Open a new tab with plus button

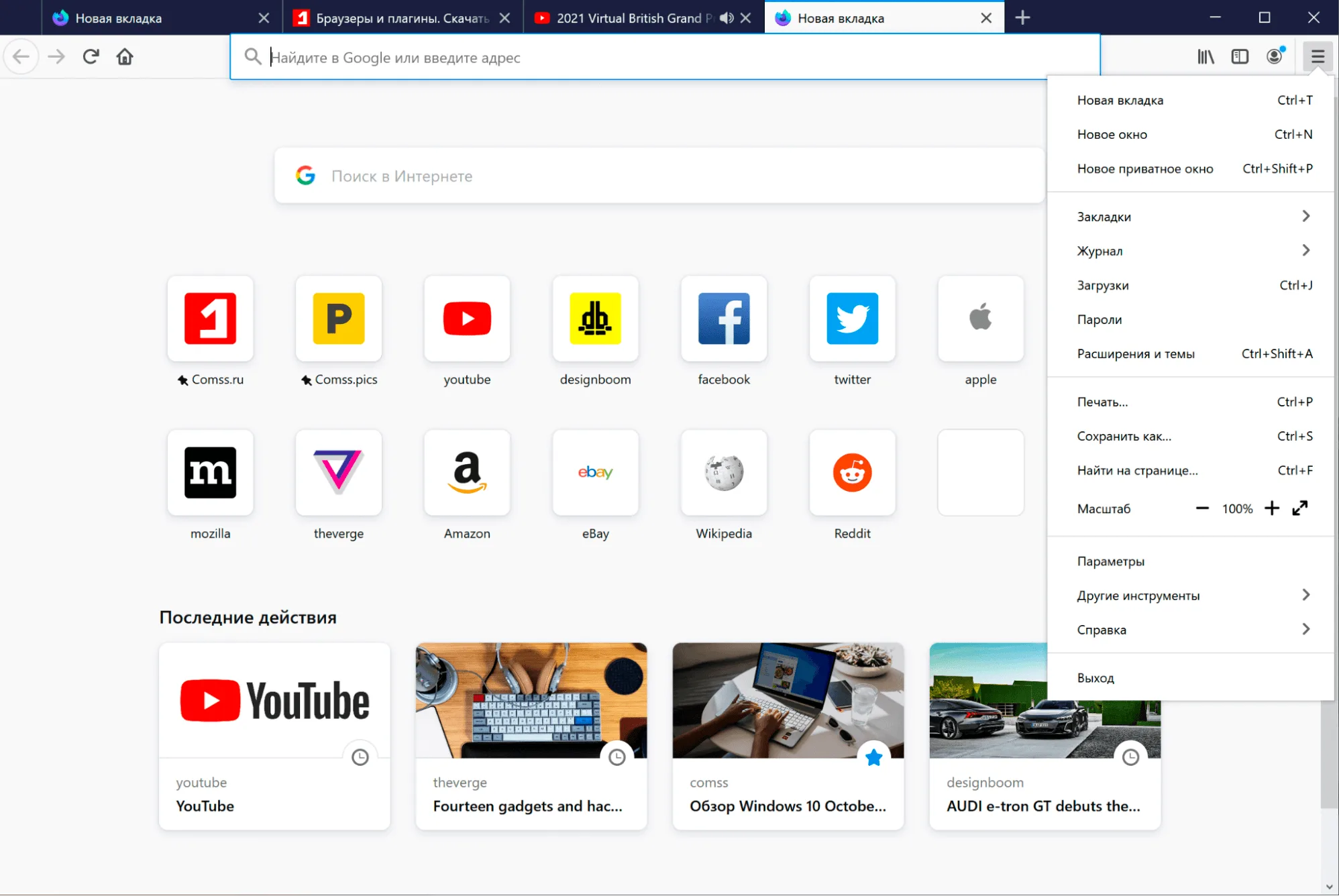click(1022, 18)
